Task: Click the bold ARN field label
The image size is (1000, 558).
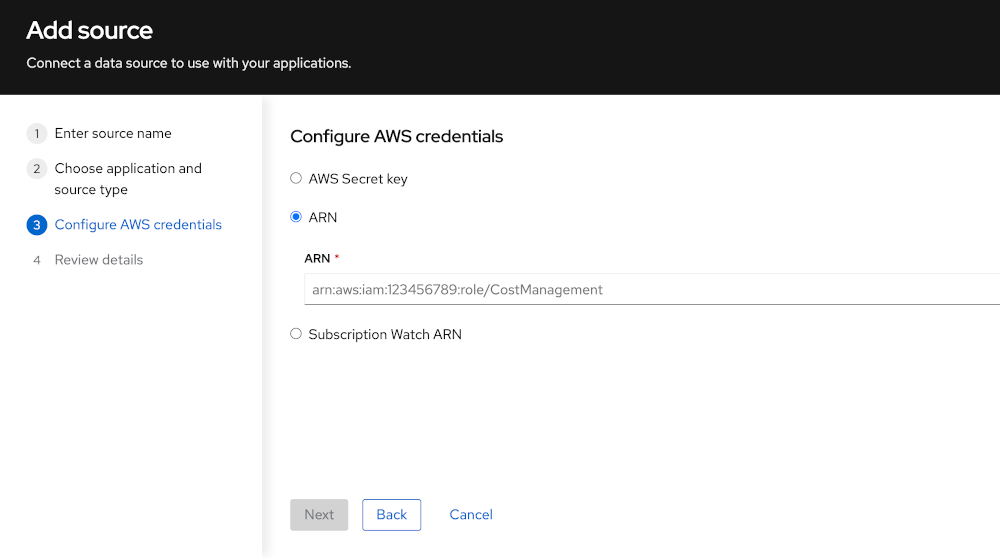Action: [x=317, y=258]
